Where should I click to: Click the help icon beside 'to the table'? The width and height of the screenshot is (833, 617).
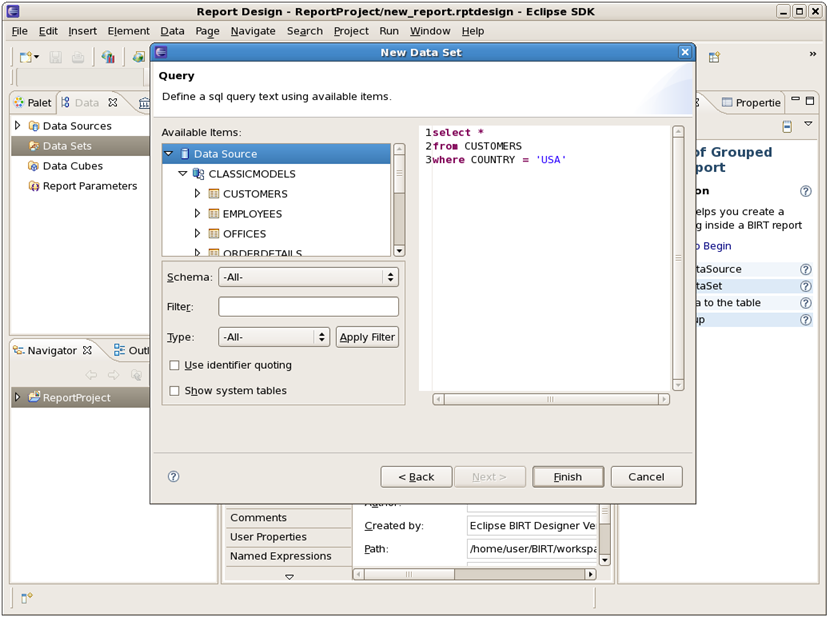tap(805, 303)
